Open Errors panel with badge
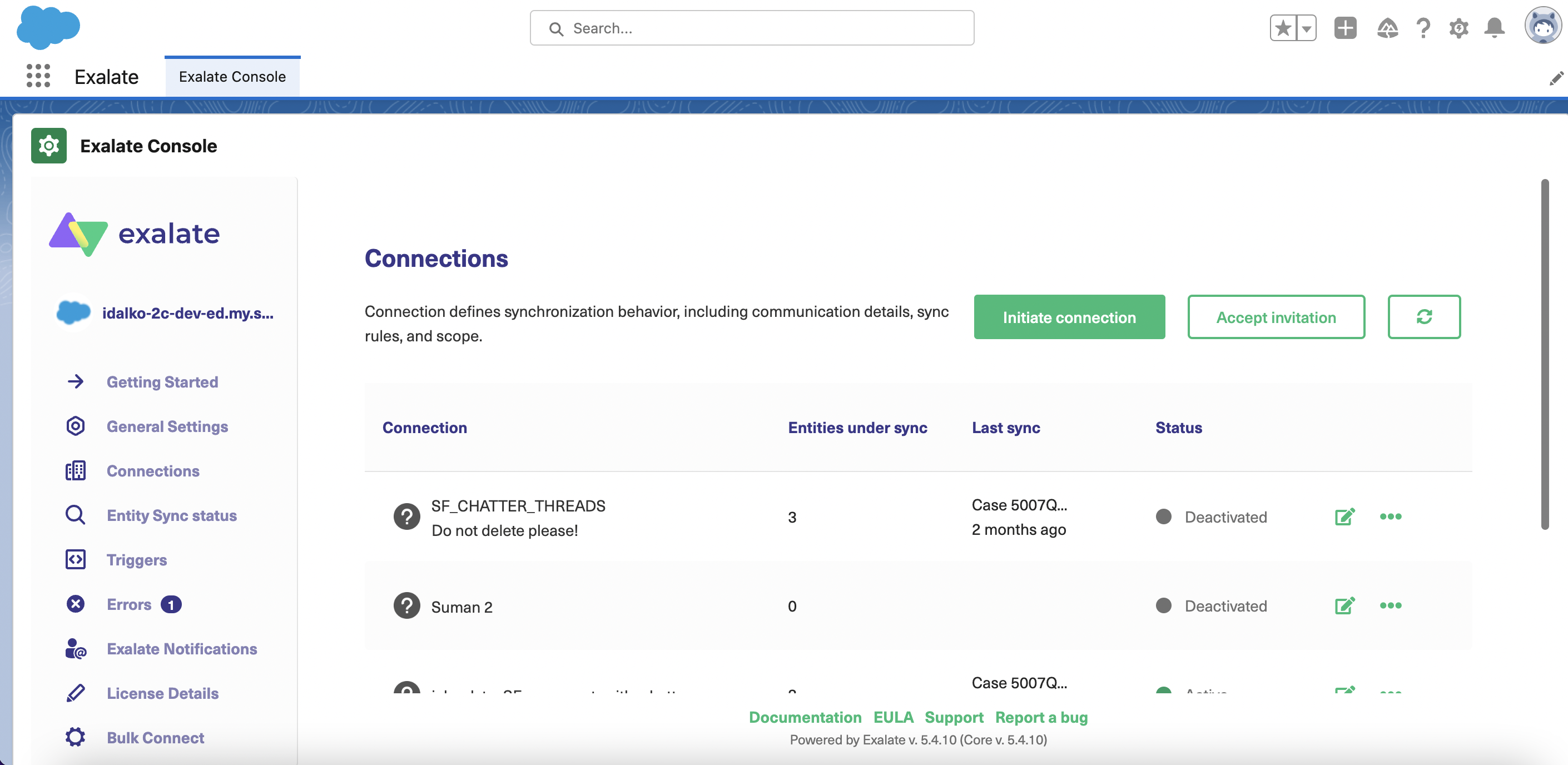 pyautogui.click(x=128, y=604)
